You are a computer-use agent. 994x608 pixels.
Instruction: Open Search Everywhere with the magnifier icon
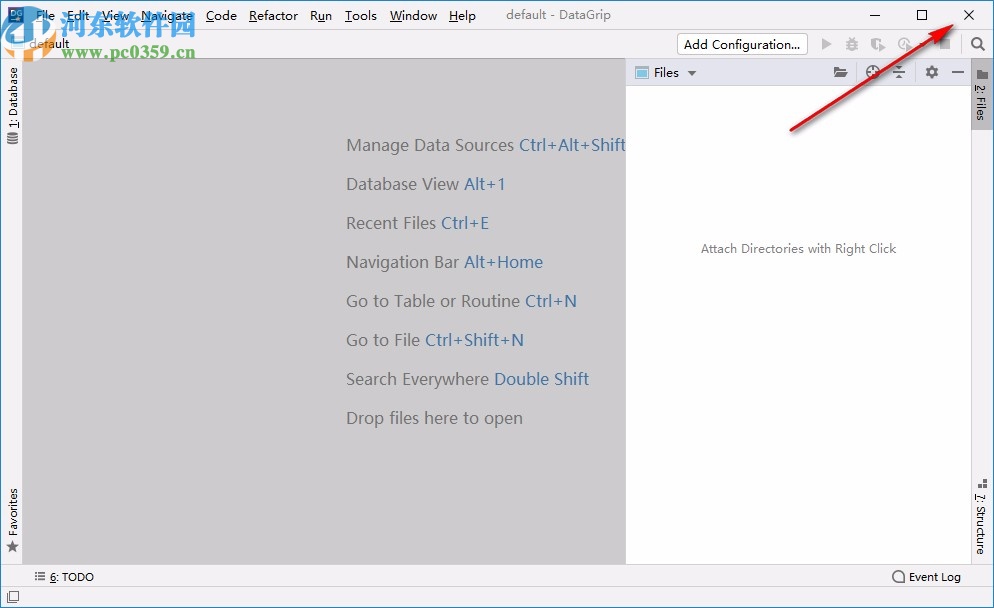point(977,44)
